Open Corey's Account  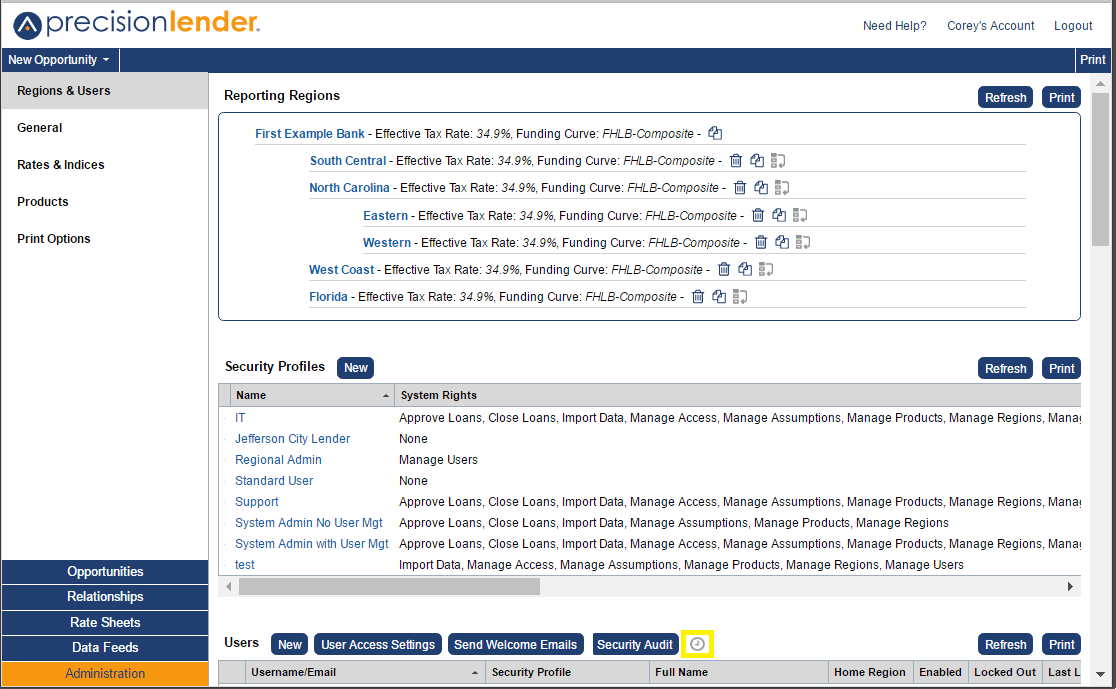(990, 26)
